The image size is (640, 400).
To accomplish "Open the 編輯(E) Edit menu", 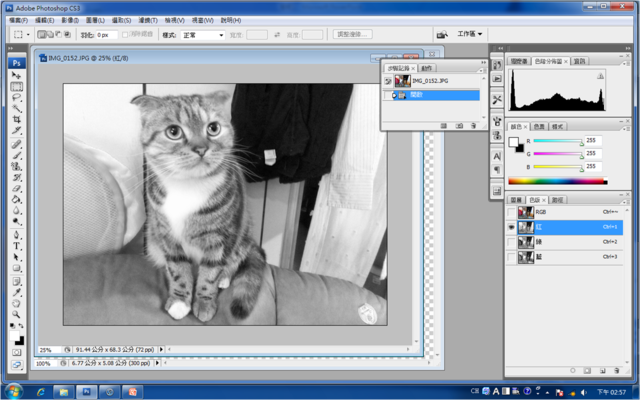I will [x=44, y=20].
